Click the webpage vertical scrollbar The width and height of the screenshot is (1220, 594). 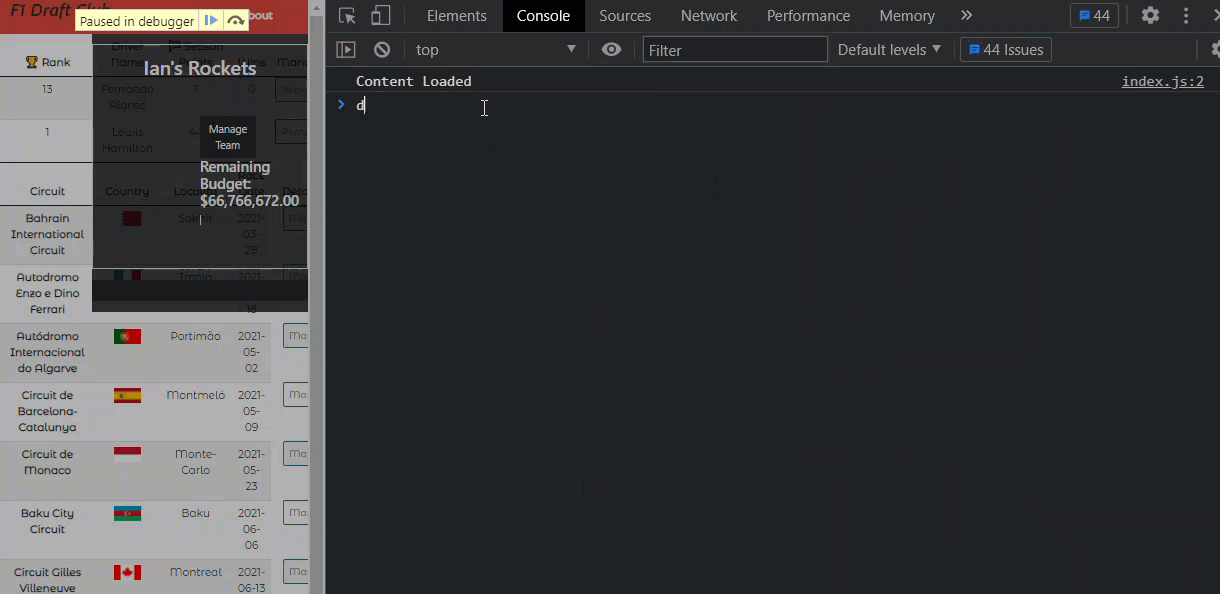(315, 297)
